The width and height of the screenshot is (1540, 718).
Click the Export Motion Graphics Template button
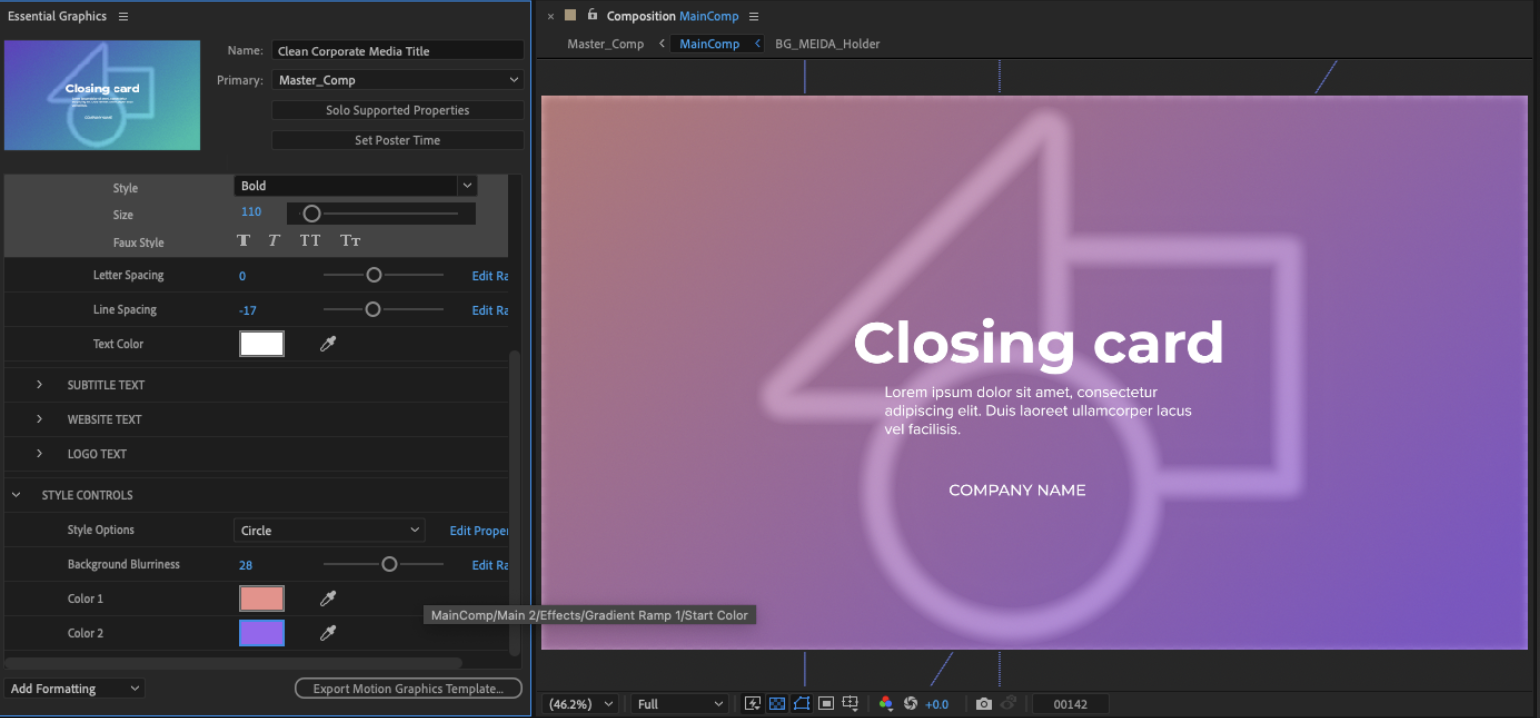click(x=408, y=689)
